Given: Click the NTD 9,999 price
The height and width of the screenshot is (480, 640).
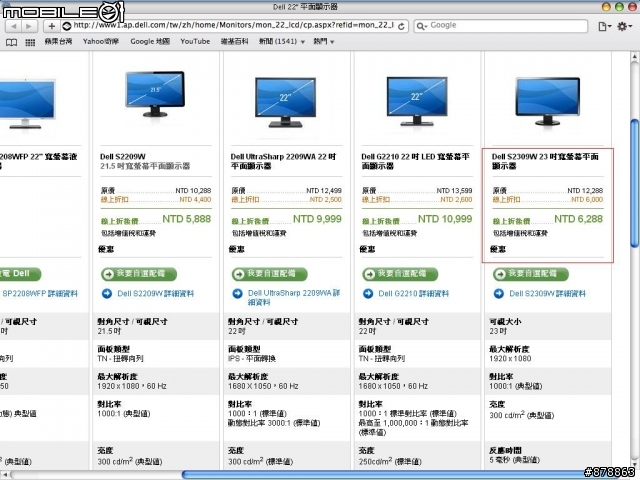Looking at the screenshot, I should tap(317, 219).
